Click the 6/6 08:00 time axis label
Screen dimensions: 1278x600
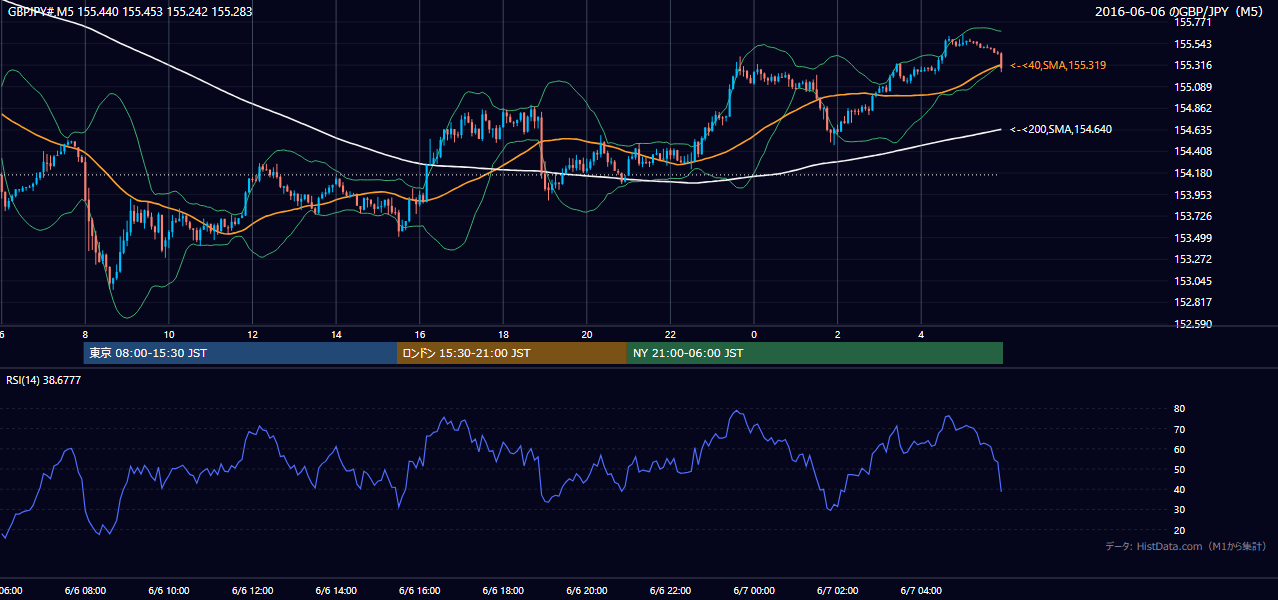pos(85,591)
